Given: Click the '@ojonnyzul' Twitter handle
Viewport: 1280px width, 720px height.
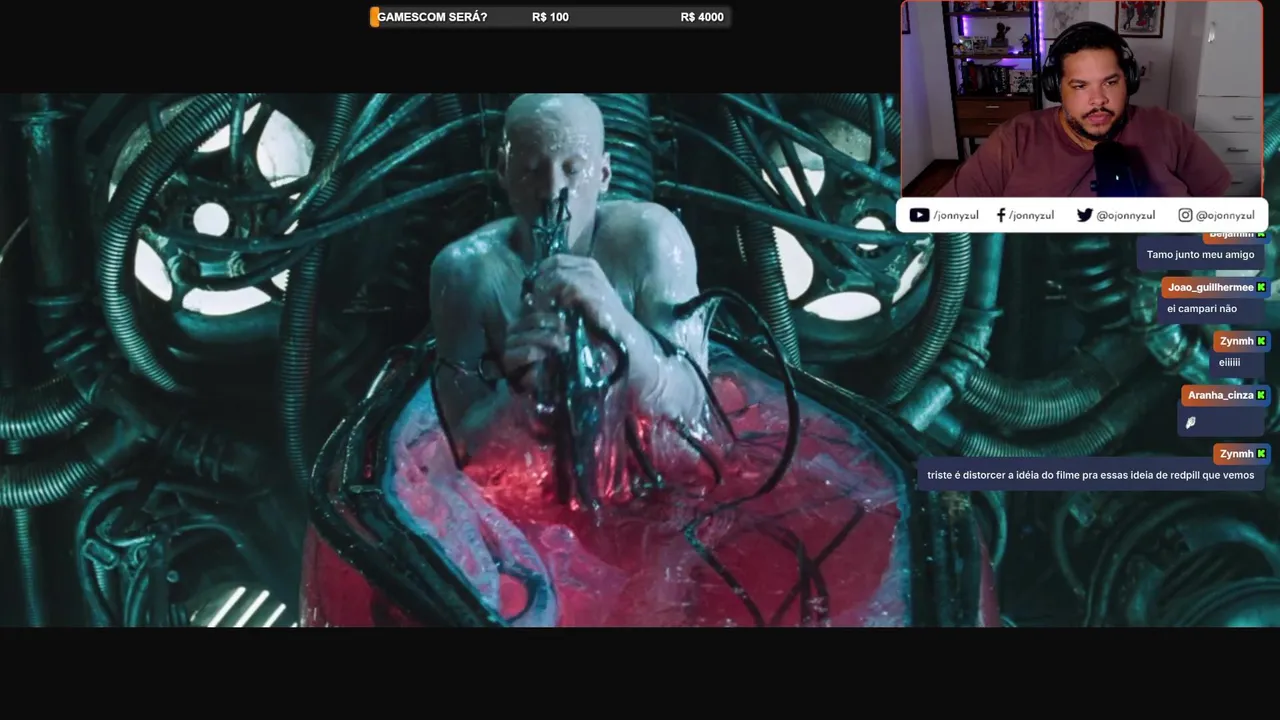Looking at the screenshot, I should [x=1126, y=215].
